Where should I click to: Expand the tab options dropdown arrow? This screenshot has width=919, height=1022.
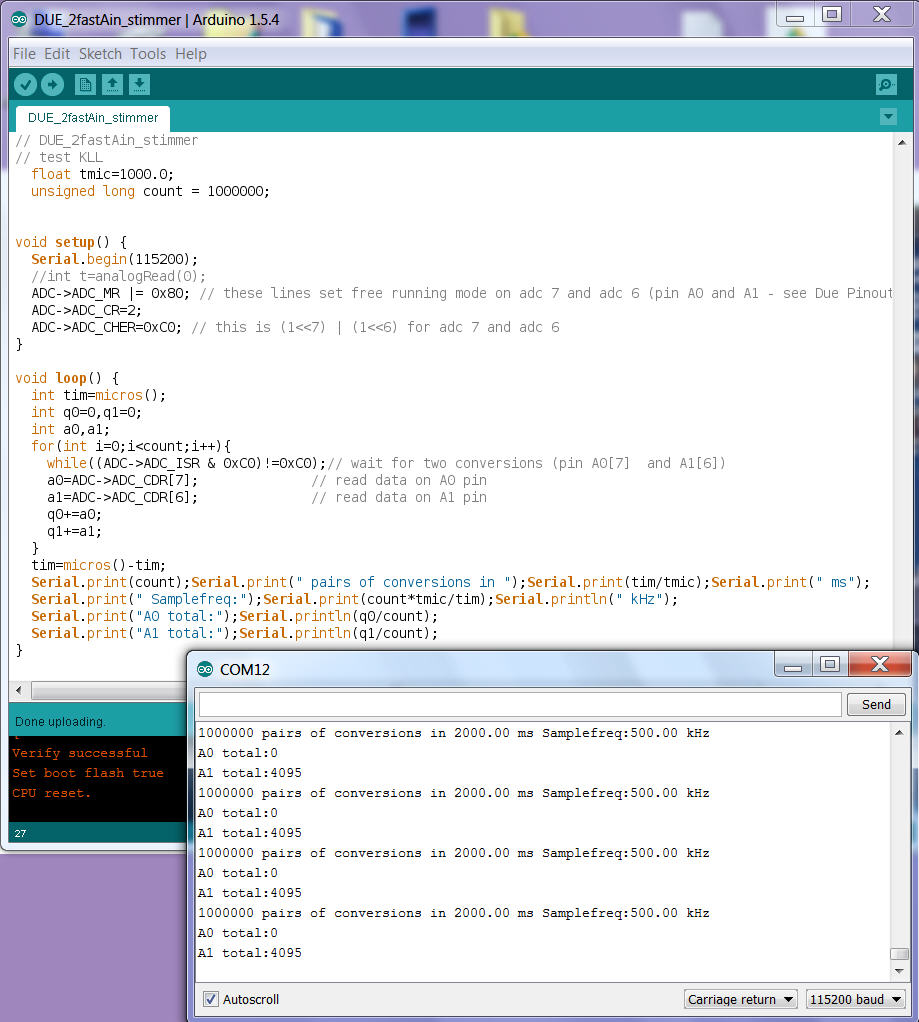[888, 117]
